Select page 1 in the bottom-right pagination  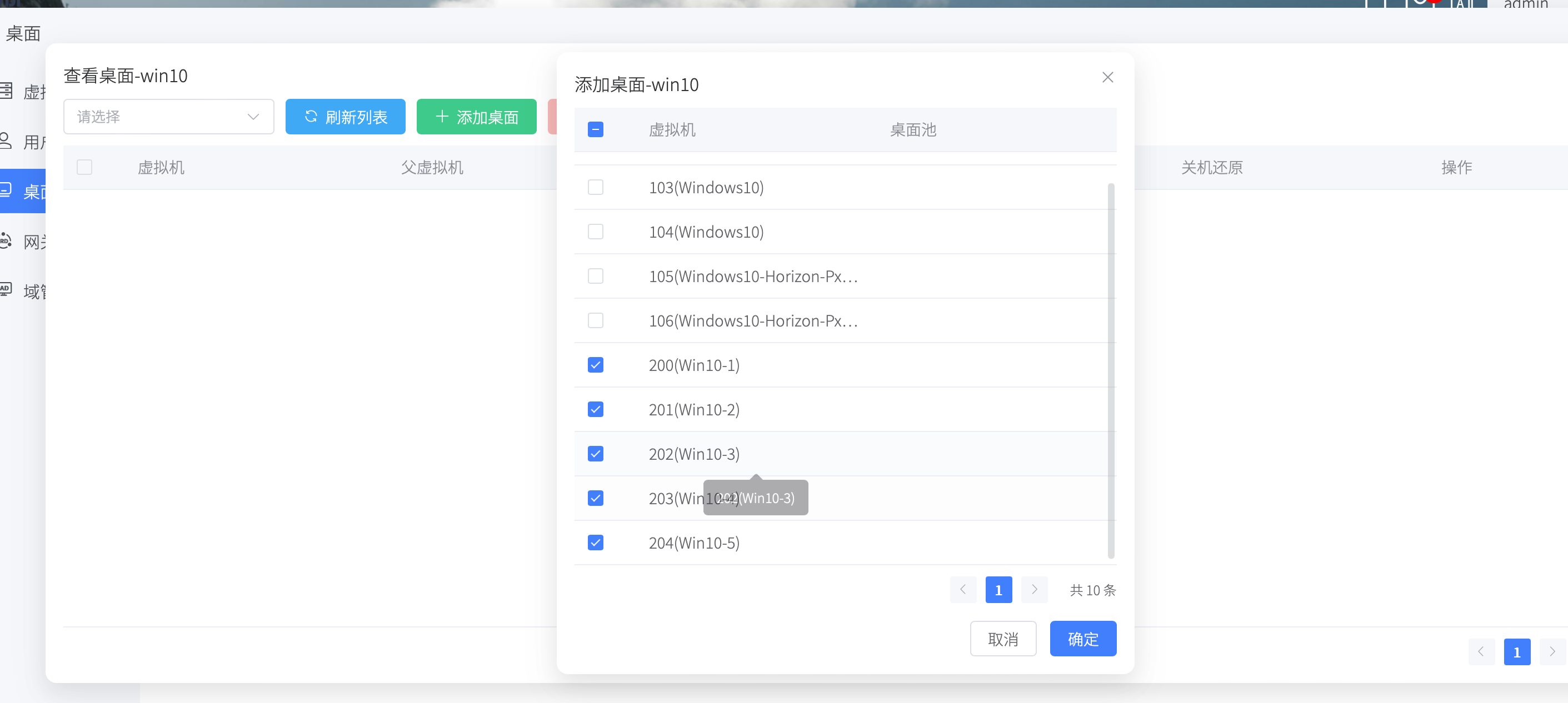1517,652
